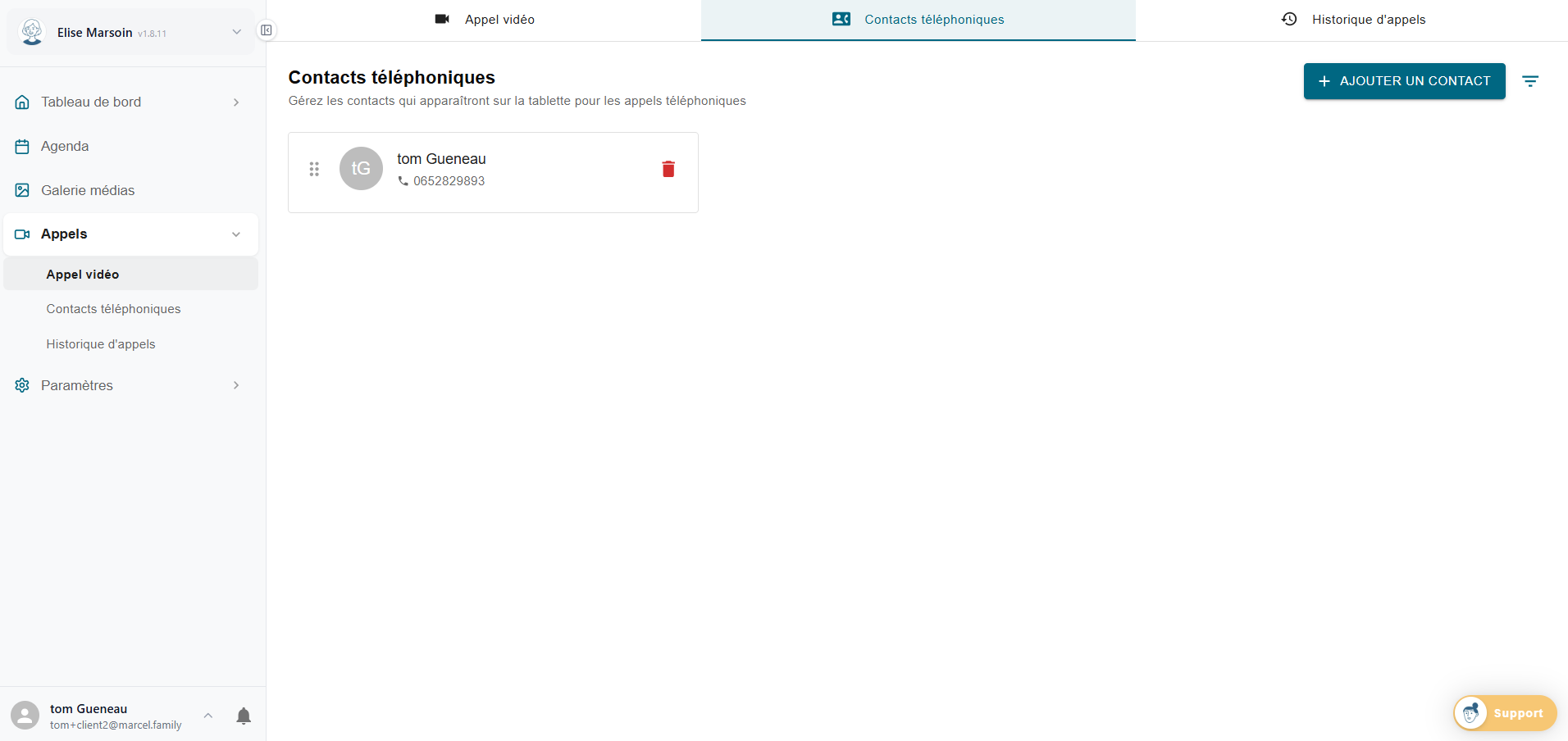Image resolution: width=1568 pixels, height=741 pixels.
Task: Expand the Tableau de bord chevron
Action: (236, 102)
